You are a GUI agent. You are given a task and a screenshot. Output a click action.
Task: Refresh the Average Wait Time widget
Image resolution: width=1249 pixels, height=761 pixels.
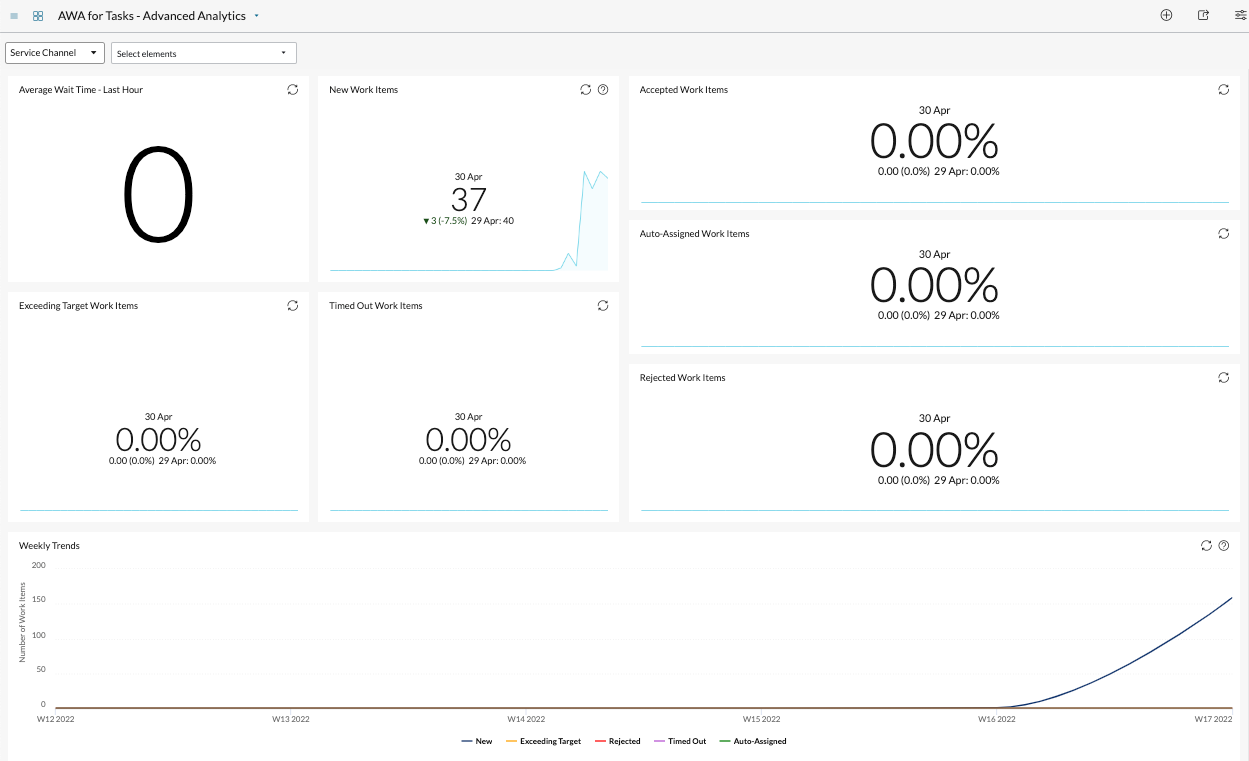tap(293, 89)
